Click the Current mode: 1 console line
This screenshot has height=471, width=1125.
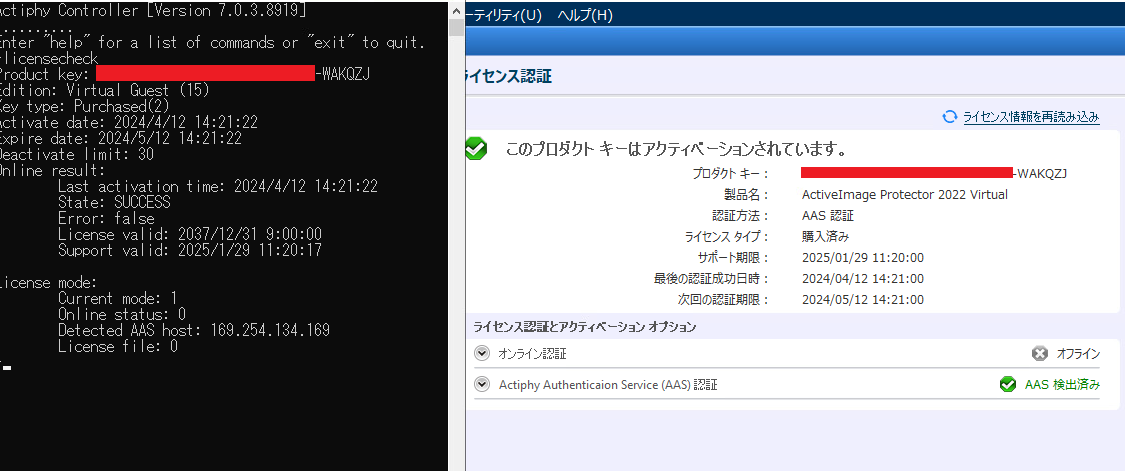pos(118,298)
